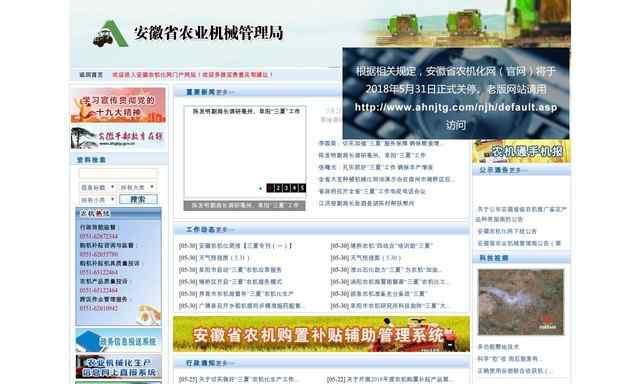Click the 资料搜索 section heading
The width and height of the screenshot is (640, 384).
[x=91, y=160]
